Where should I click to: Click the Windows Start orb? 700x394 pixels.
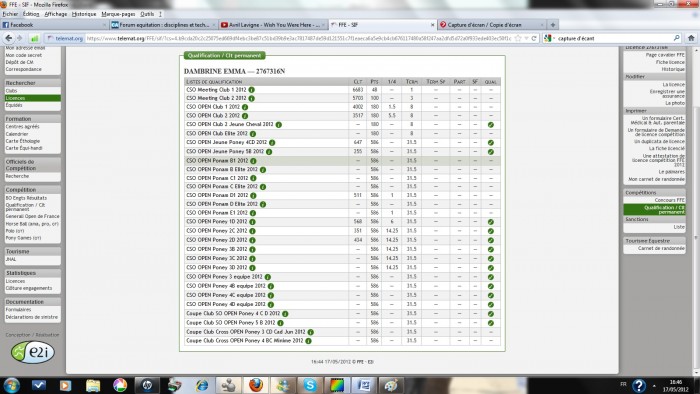pyautogui.click(x=11, y=385)
